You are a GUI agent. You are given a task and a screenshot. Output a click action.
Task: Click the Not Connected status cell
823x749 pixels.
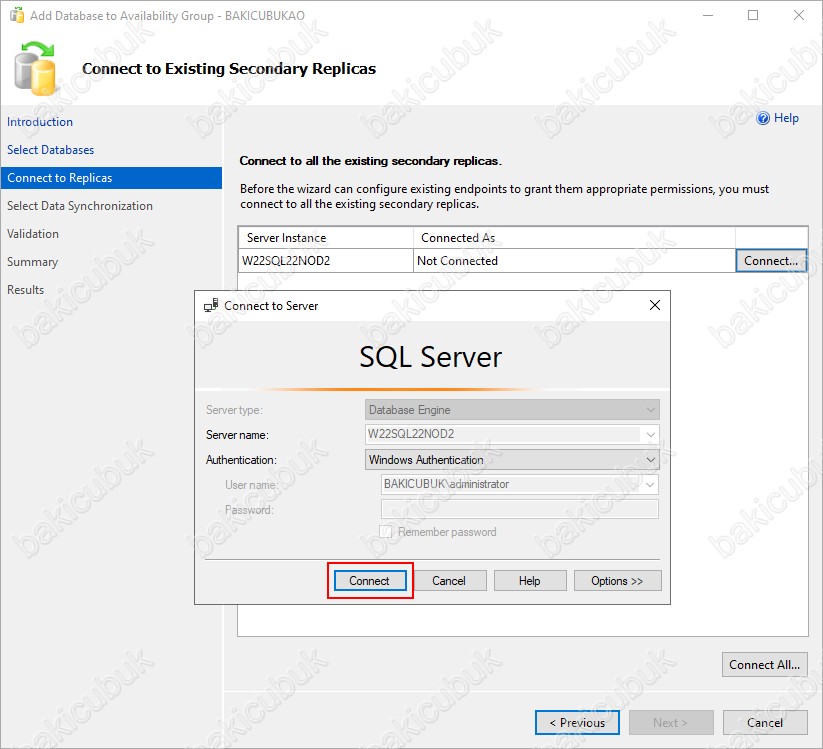574,260
